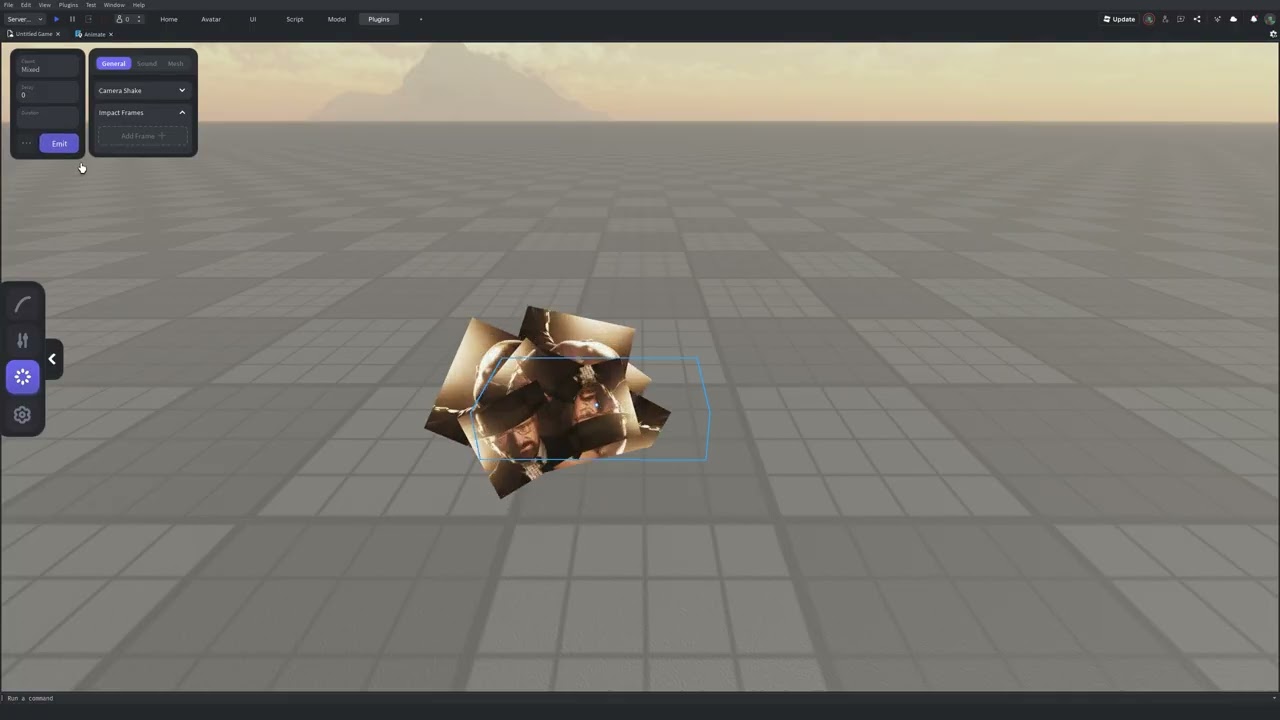The height and width of the screenshot is (720, 1280).
Task: Open the add comment icon
Action: point(1181,19)
